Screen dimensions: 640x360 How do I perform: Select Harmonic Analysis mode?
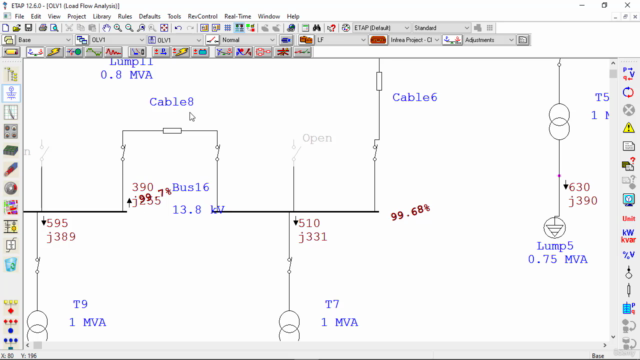(x=93, y=52)
